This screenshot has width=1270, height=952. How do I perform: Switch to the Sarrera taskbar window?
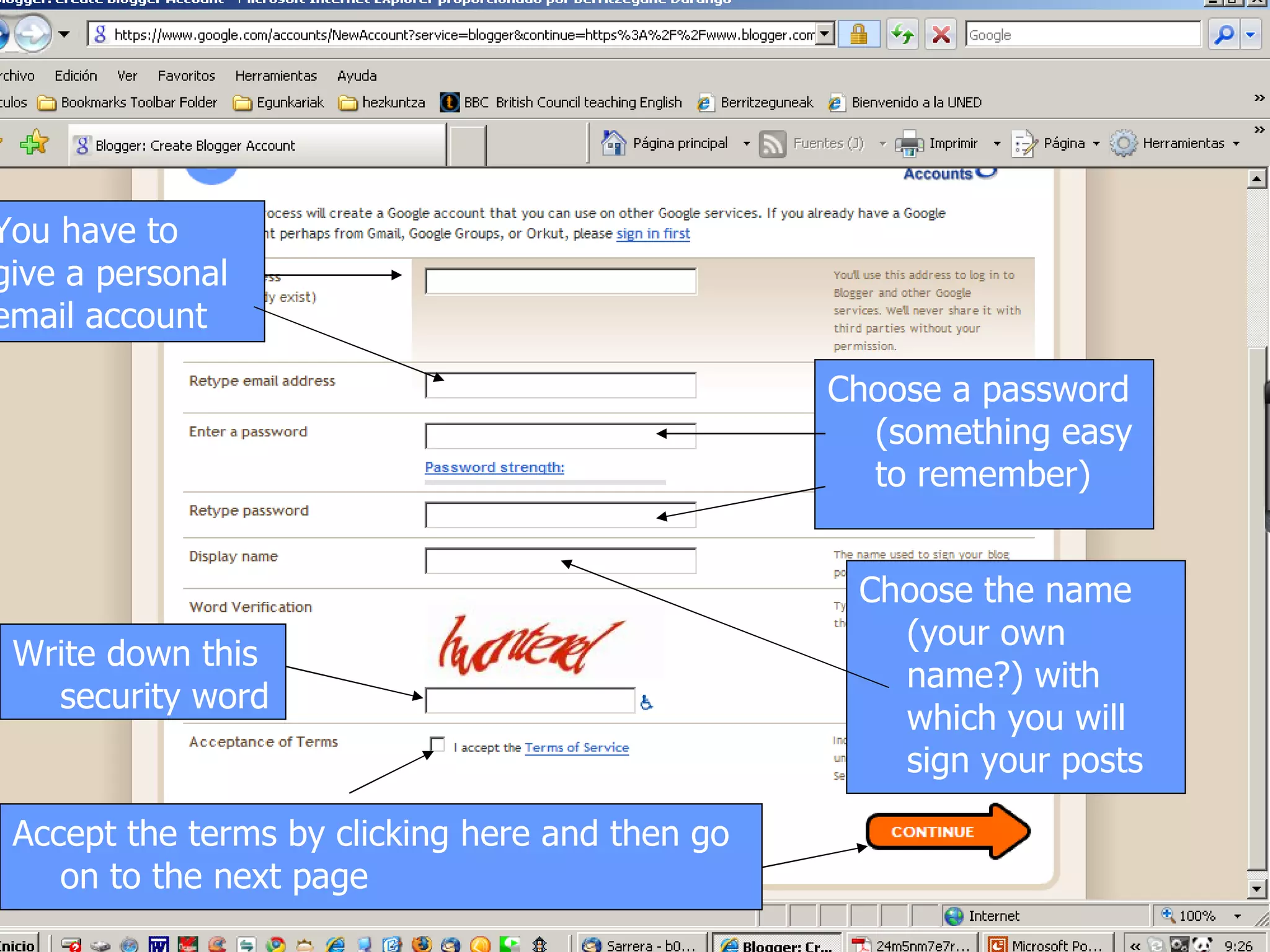642,945
